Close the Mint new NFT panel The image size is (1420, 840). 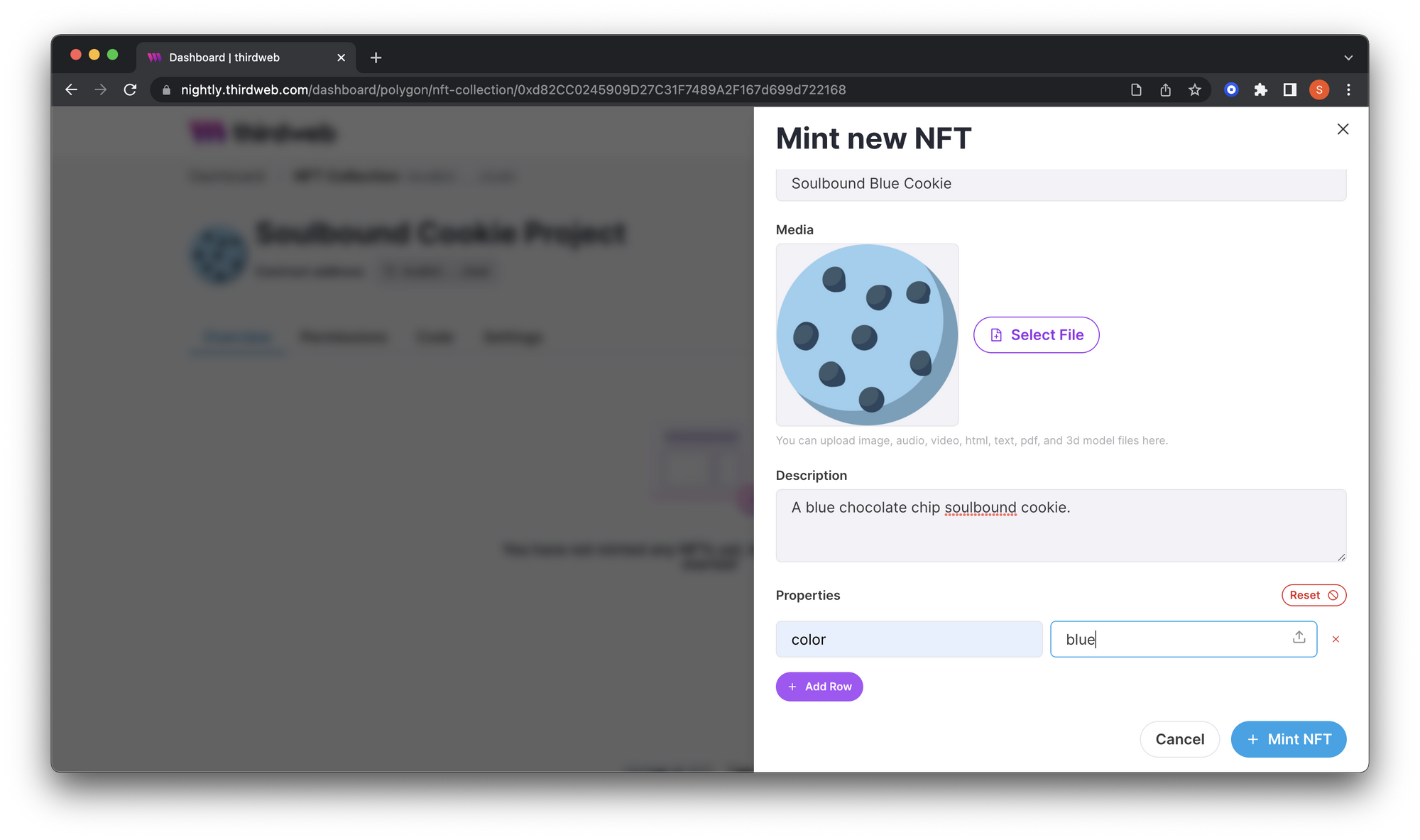point(1342,129)
